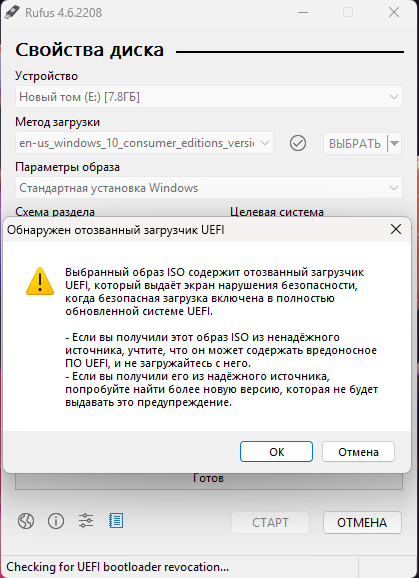Viewport: 419px width, 578px height.
Task: Open the ВЫБРАТЬ split arrow menu
Action: coord(394,143)
